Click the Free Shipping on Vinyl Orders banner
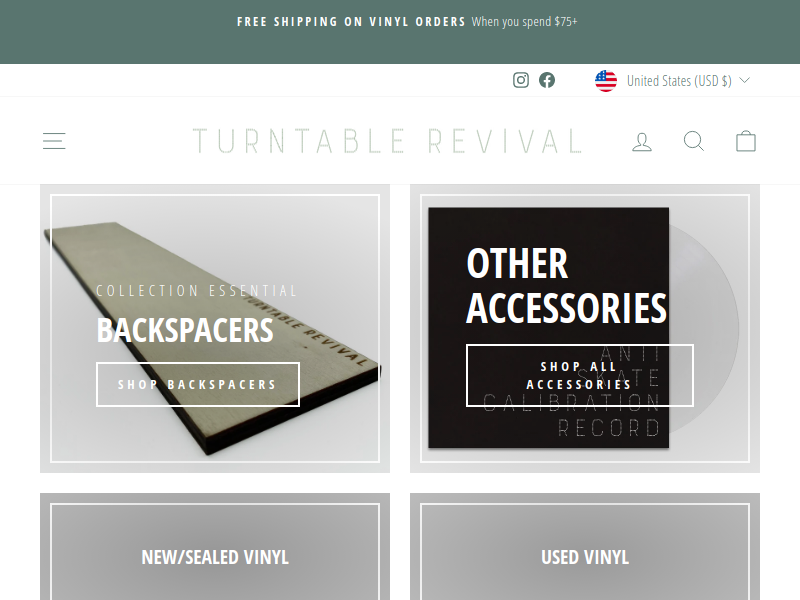 (x=407, y=22)
